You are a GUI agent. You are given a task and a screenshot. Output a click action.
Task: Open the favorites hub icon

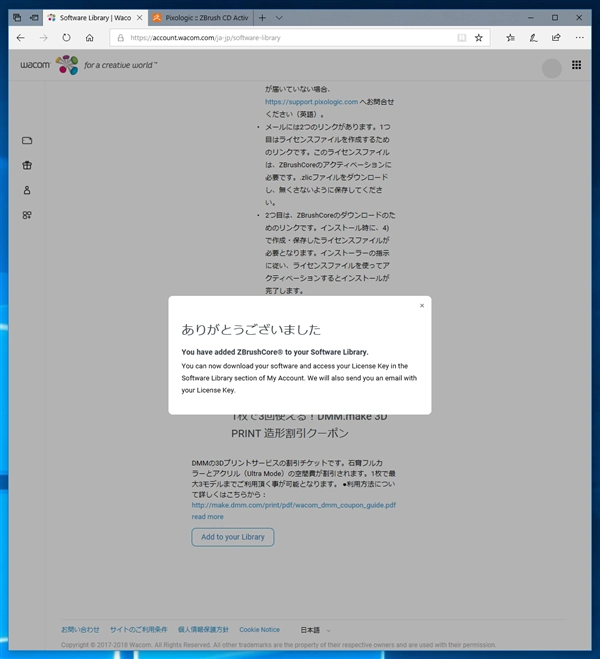click(511, 38)
